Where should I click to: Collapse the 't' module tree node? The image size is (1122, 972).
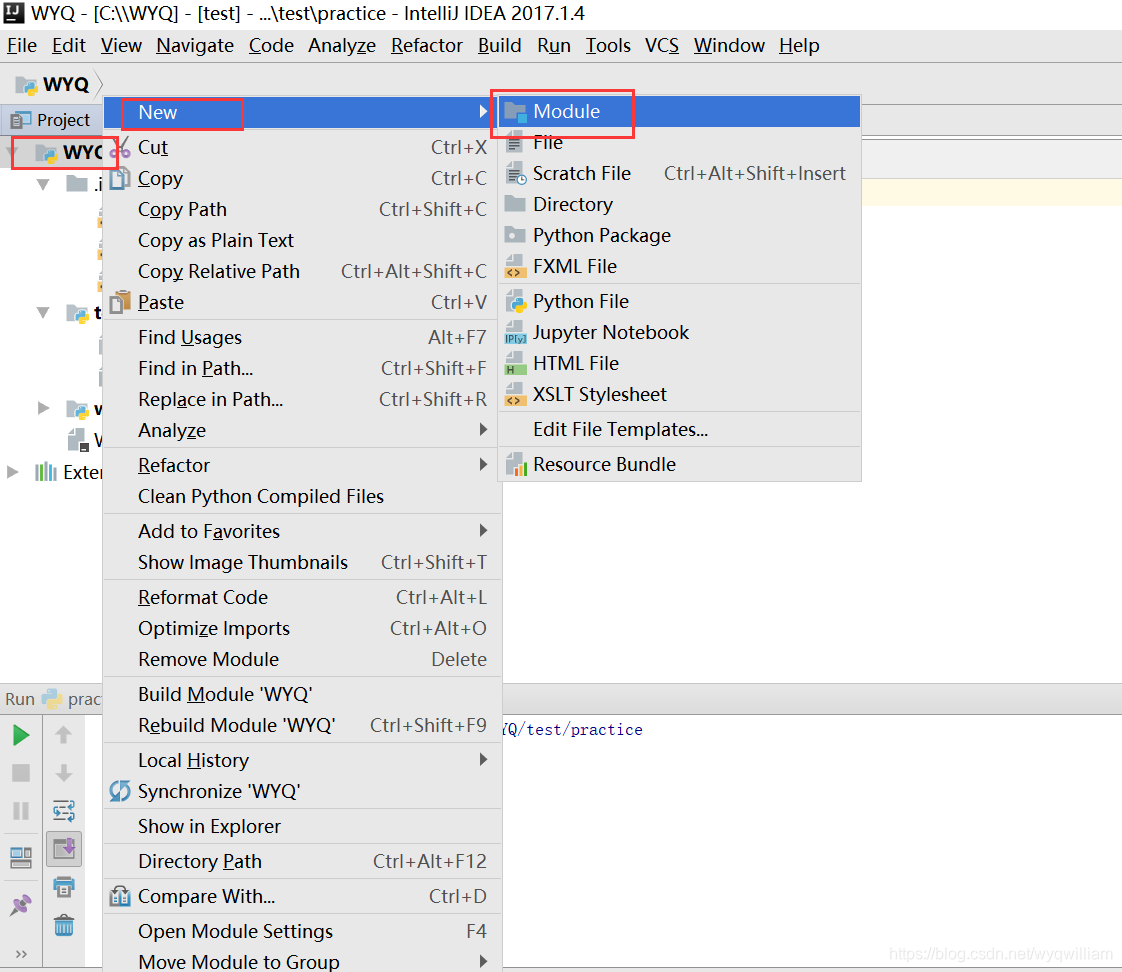click(44, 312)
